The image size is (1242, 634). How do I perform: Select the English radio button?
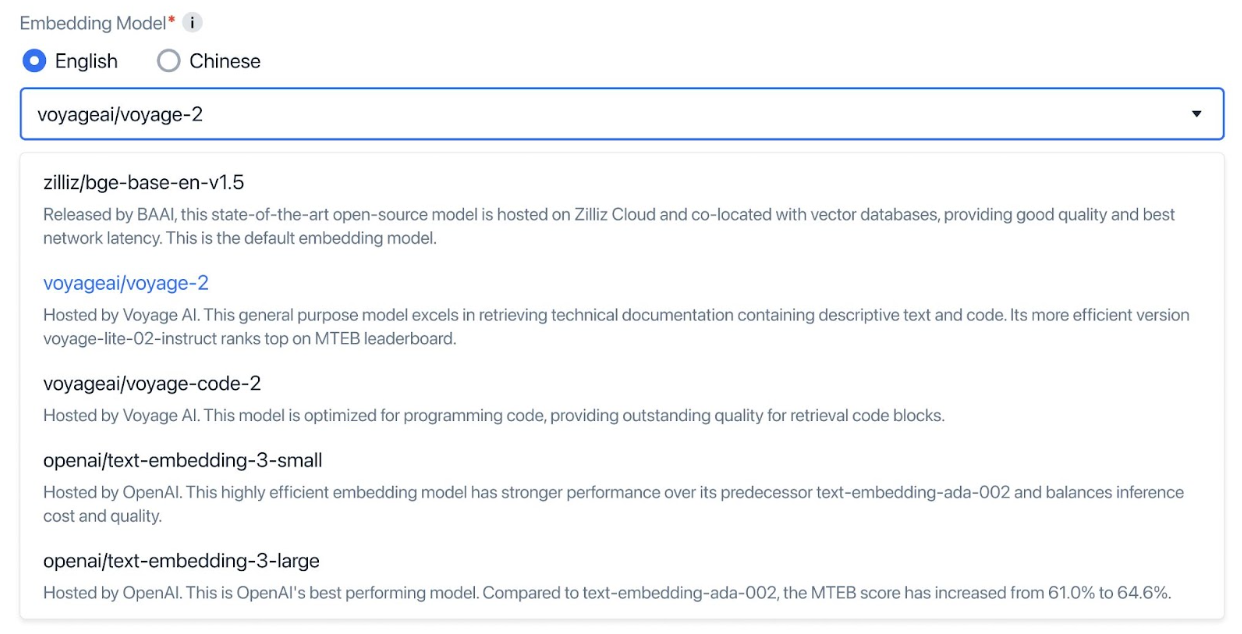[x=33, y=61]
